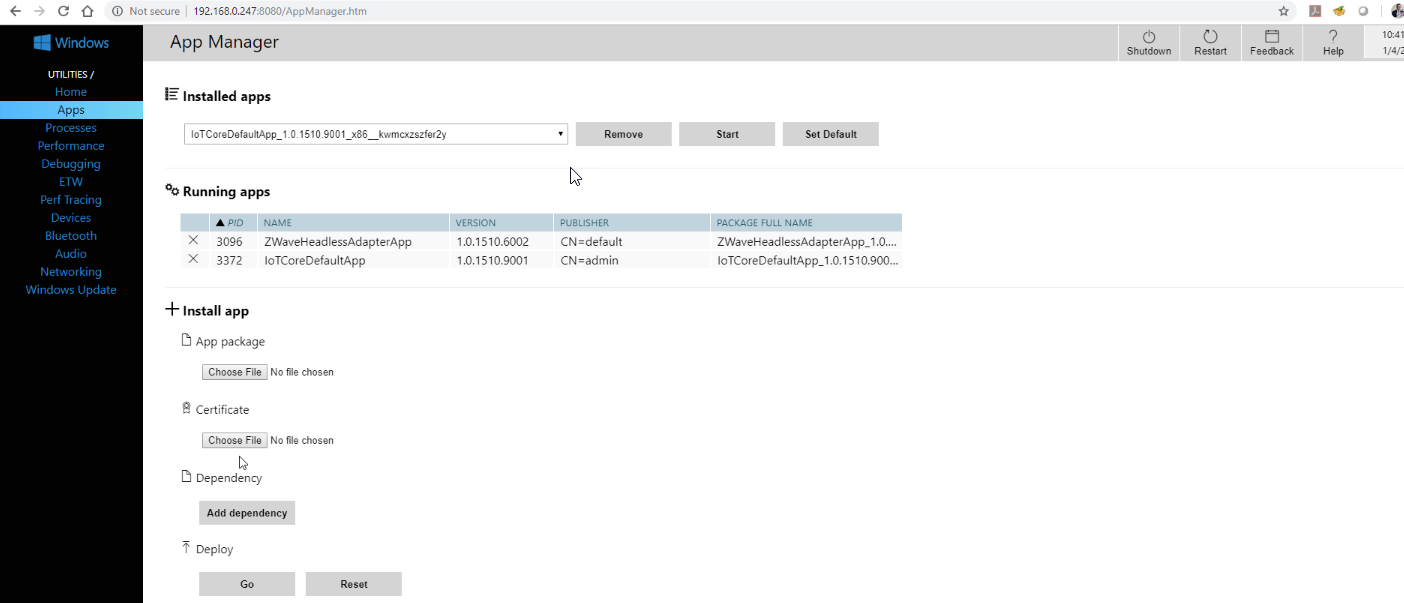Click PID 3372 cell
This screenshot has width=1404, height=603.
233,260
